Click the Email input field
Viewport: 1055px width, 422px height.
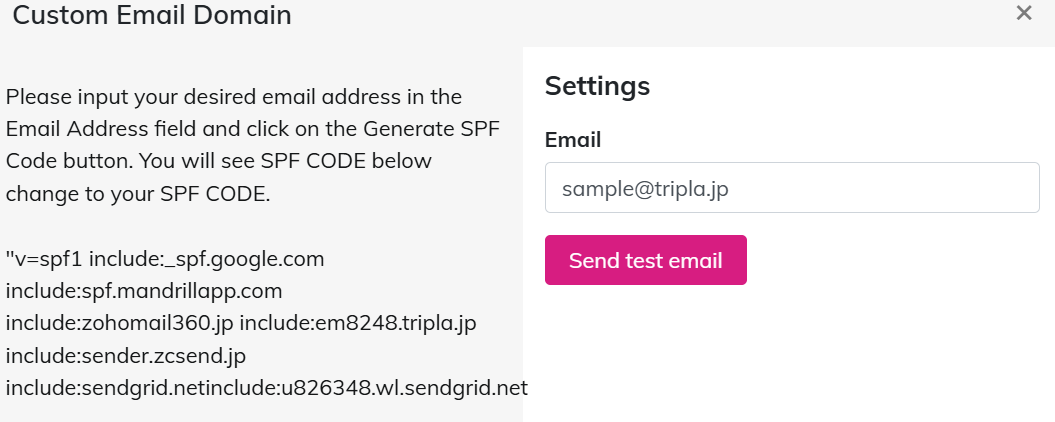[791, 188]
